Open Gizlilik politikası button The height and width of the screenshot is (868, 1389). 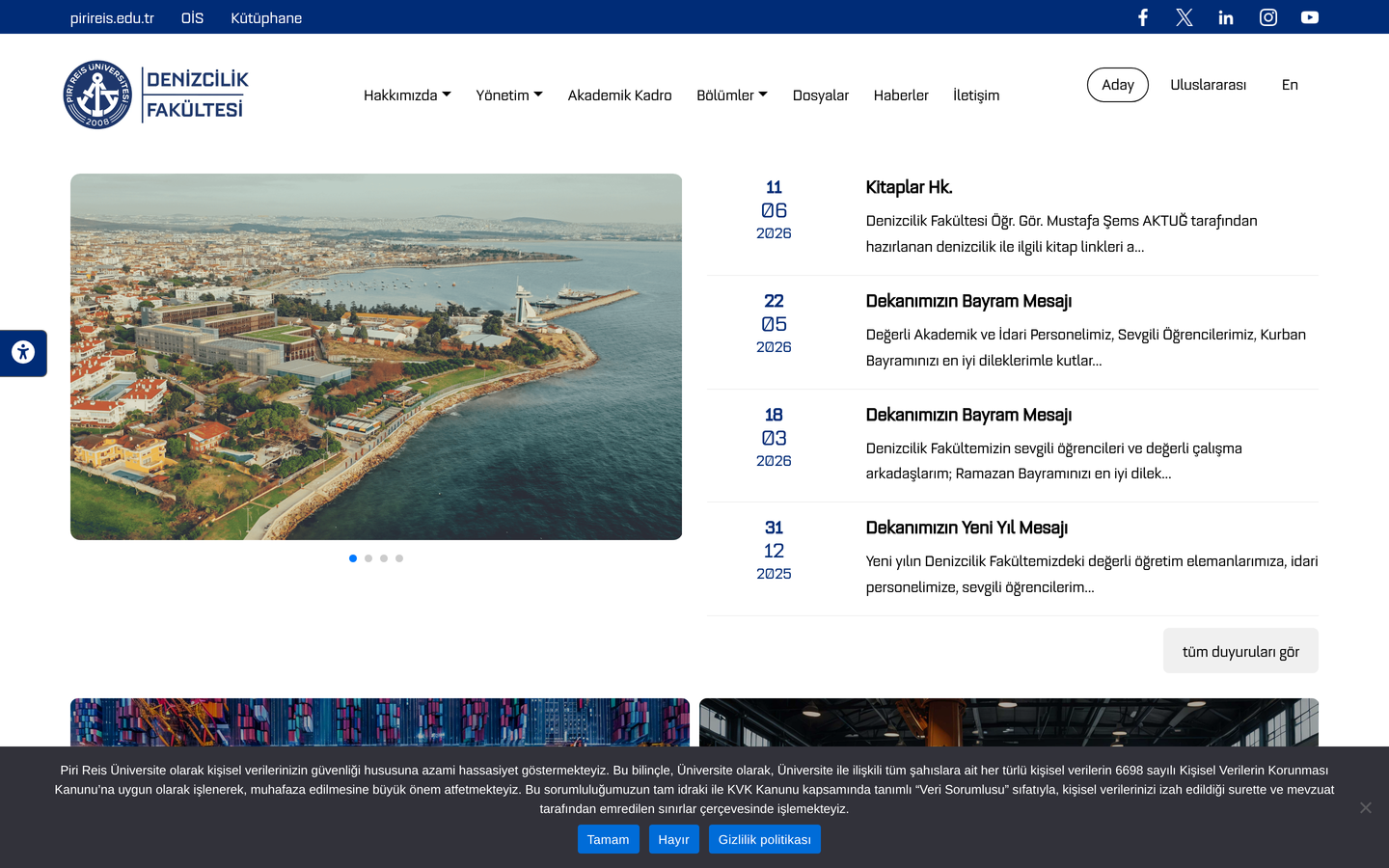[764, 839]
